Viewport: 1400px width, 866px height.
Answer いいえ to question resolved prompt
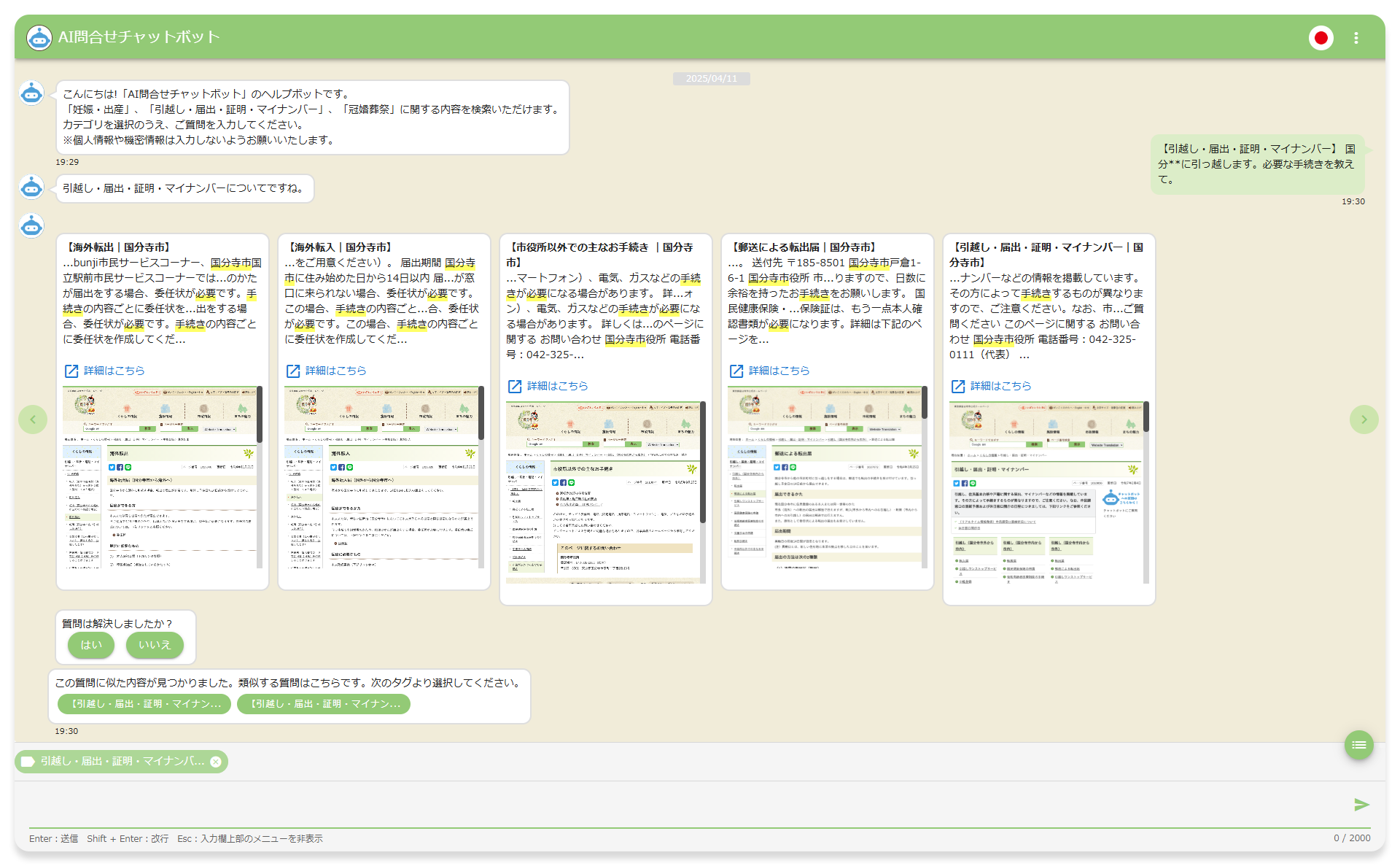[x=155, y=645]
